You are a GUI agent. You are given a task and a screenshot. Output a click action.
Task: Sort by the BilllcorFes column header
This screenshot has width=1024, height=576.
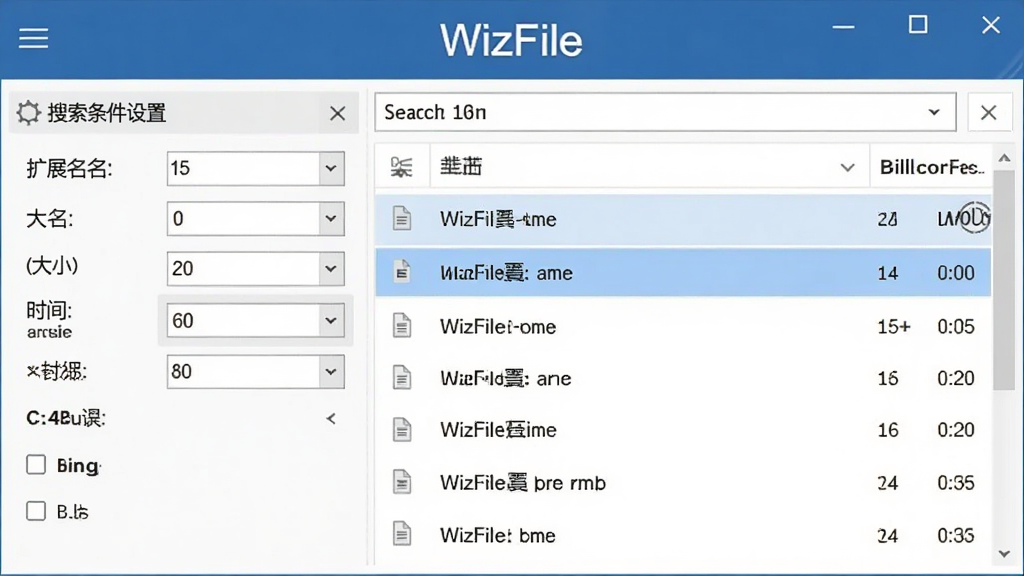point(931,167)
